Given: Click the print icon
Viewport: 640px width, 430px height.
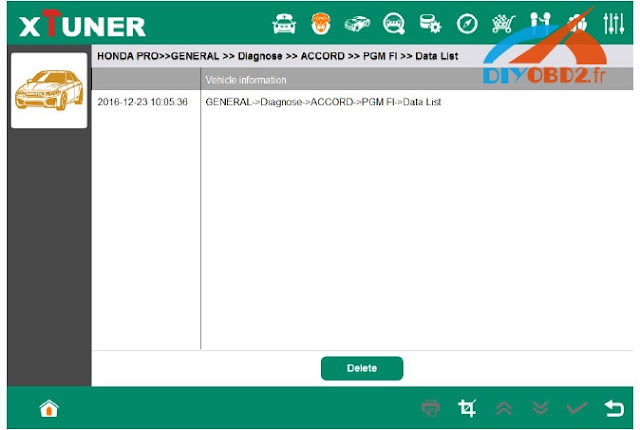Looking at the screenshot, I should coord(430,408).
